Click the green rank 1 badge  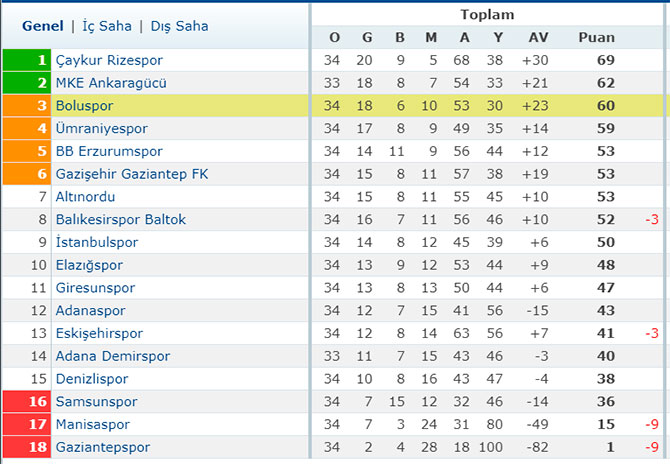(x=26, y=60)
